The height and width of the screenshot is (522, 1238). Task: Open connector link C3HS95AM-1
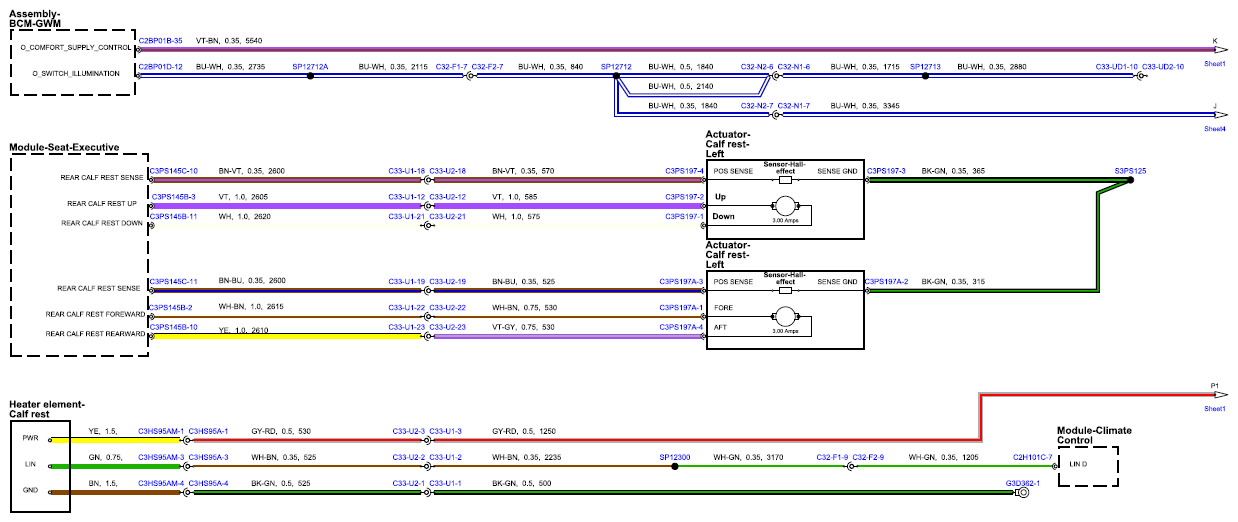pyautogui.click(x=161, y=432)
